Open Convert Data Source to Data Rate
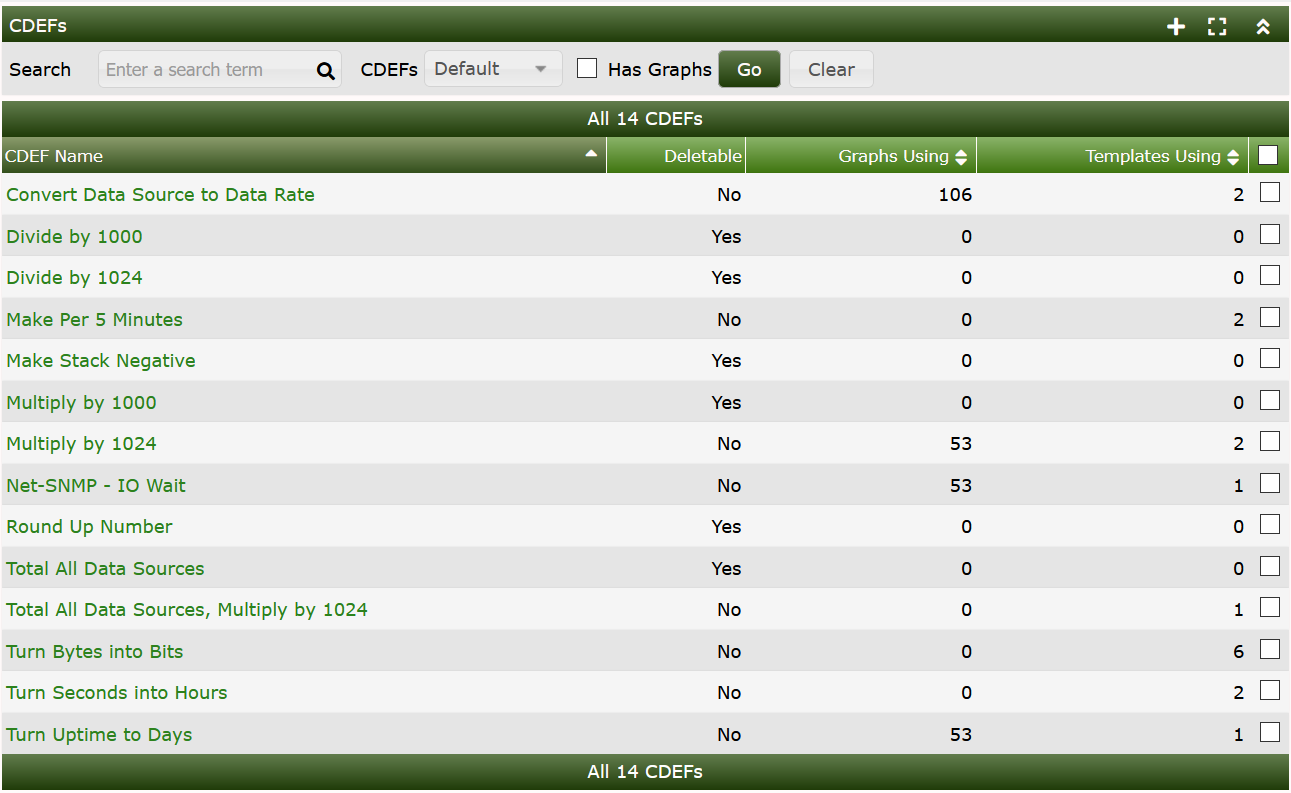This screenshot has width=1291, height=793. tap(160, 195)
